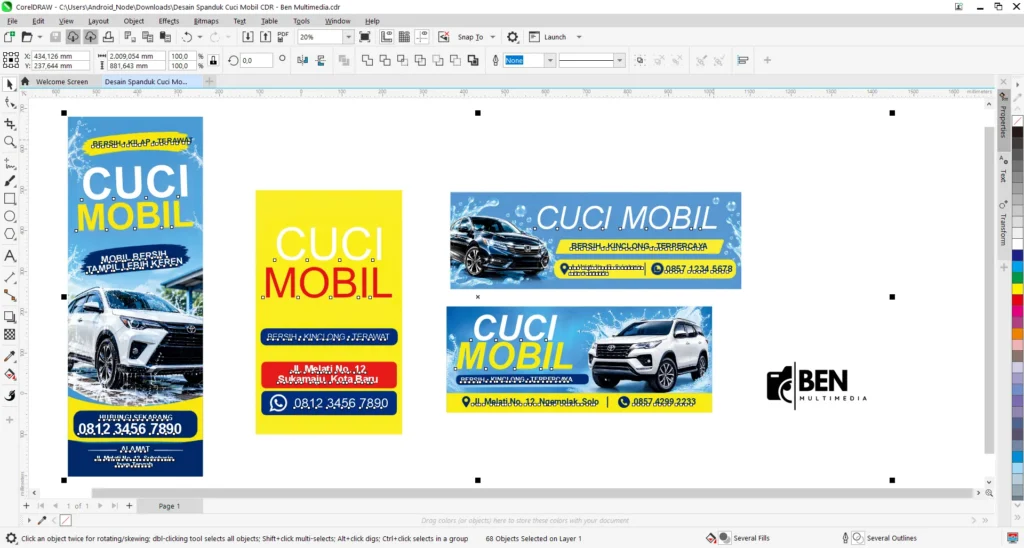Select the Freehand curve tool

[9, 163]
